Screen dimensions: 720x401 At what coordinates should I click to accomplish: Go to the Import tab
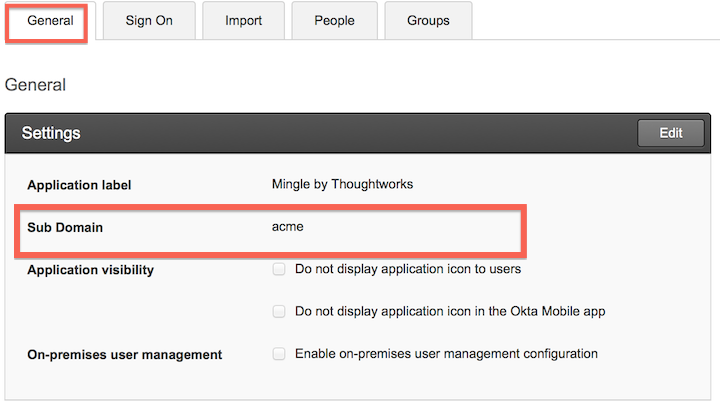(244, 21)
